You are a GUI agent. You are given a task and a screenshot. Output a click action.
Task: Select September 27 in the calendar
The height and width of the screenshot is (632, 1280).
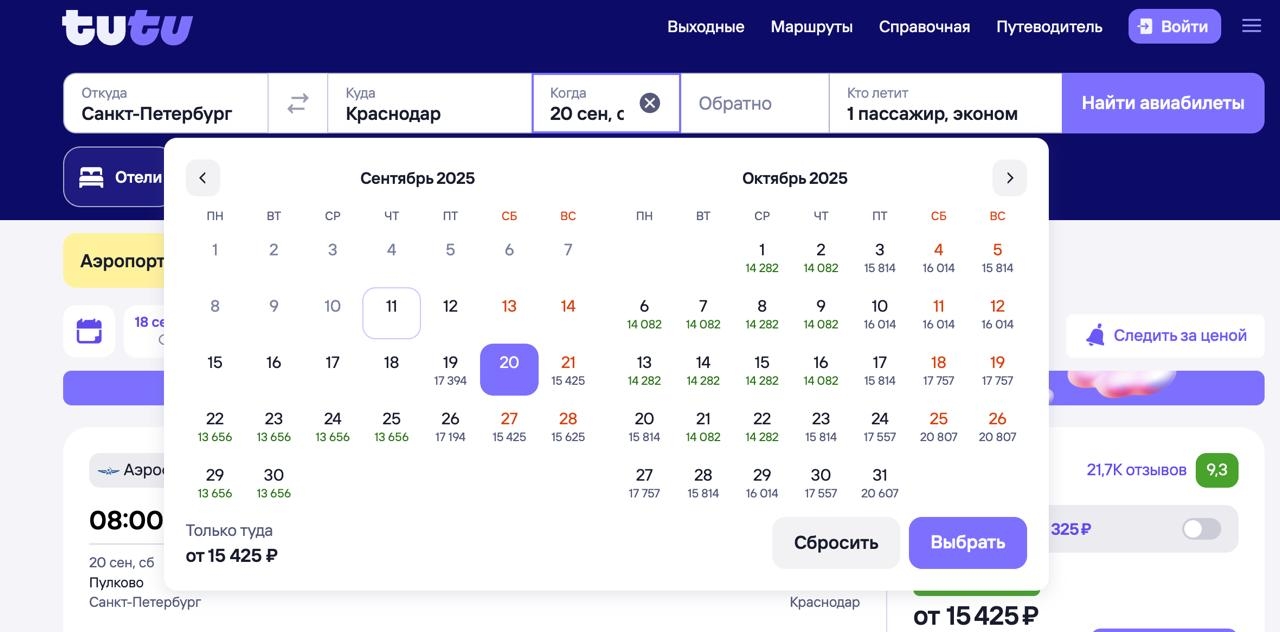coord(509,425)
